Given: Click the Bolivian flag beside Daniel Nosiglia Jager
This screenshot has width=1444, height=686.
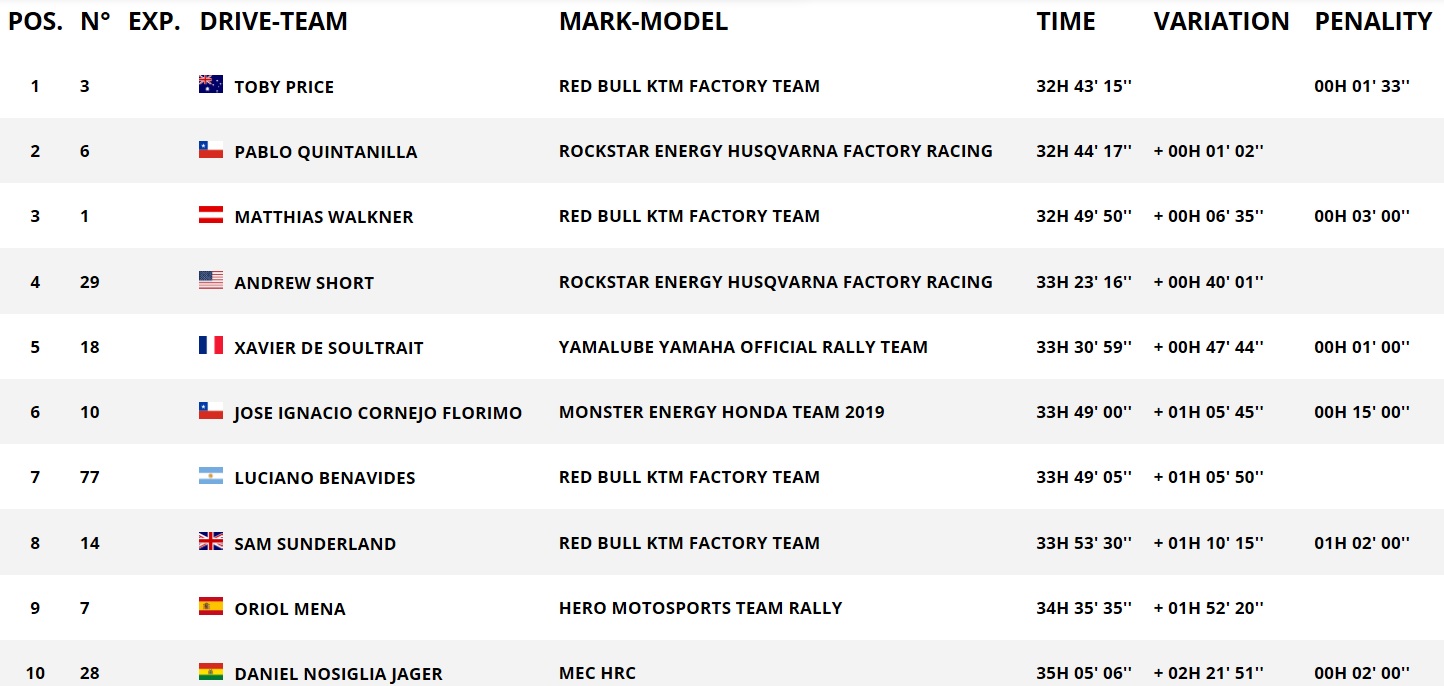Looking at the screenshot, I should click(211, 671).
